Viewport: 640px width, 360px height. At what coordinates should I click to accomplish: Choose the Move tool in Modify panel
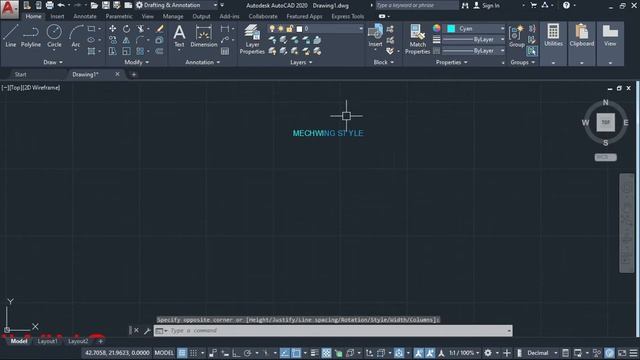[112, 29]
